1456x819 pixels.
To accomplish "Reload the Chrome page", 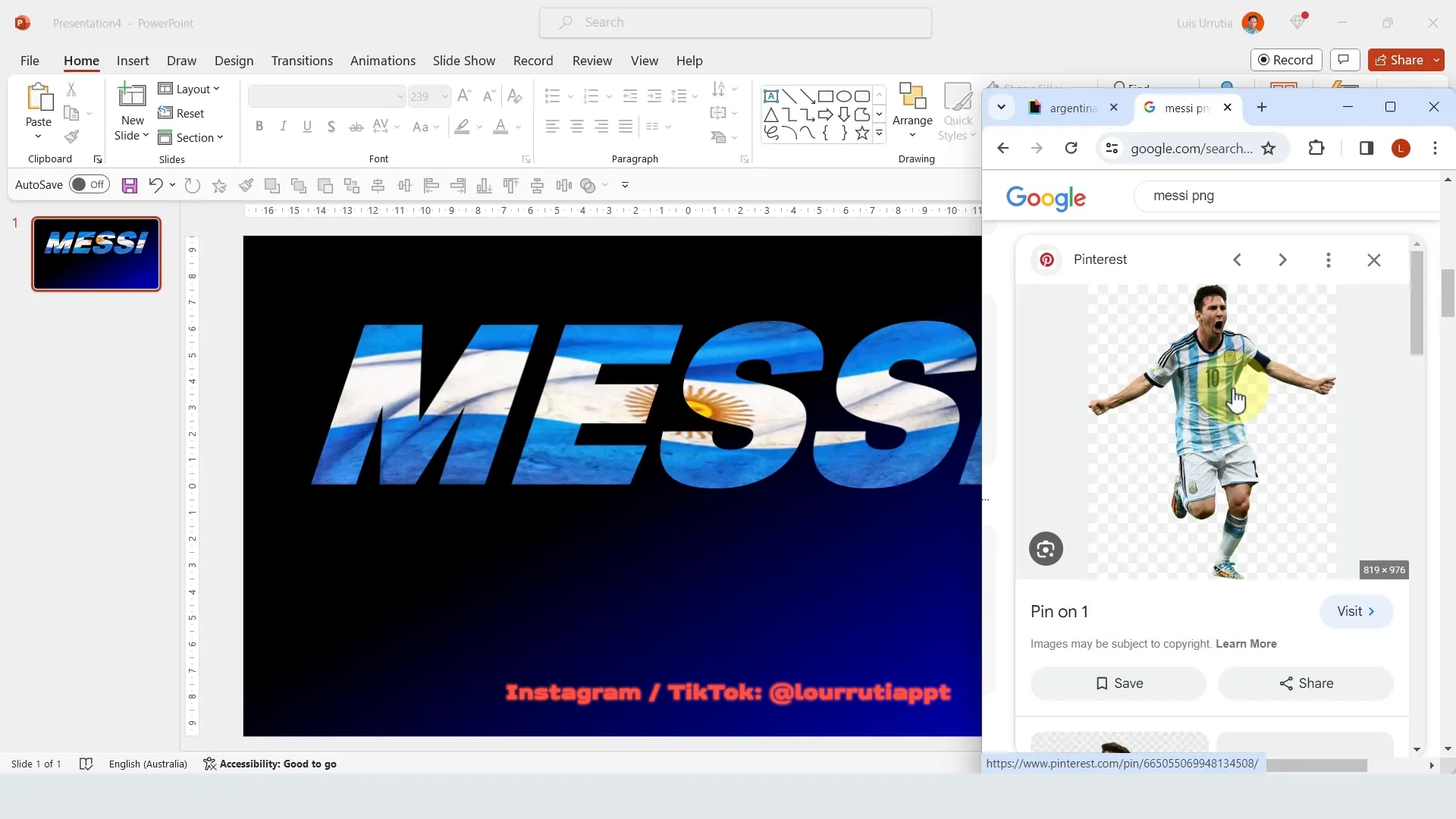I will [x=1071, y=149].
